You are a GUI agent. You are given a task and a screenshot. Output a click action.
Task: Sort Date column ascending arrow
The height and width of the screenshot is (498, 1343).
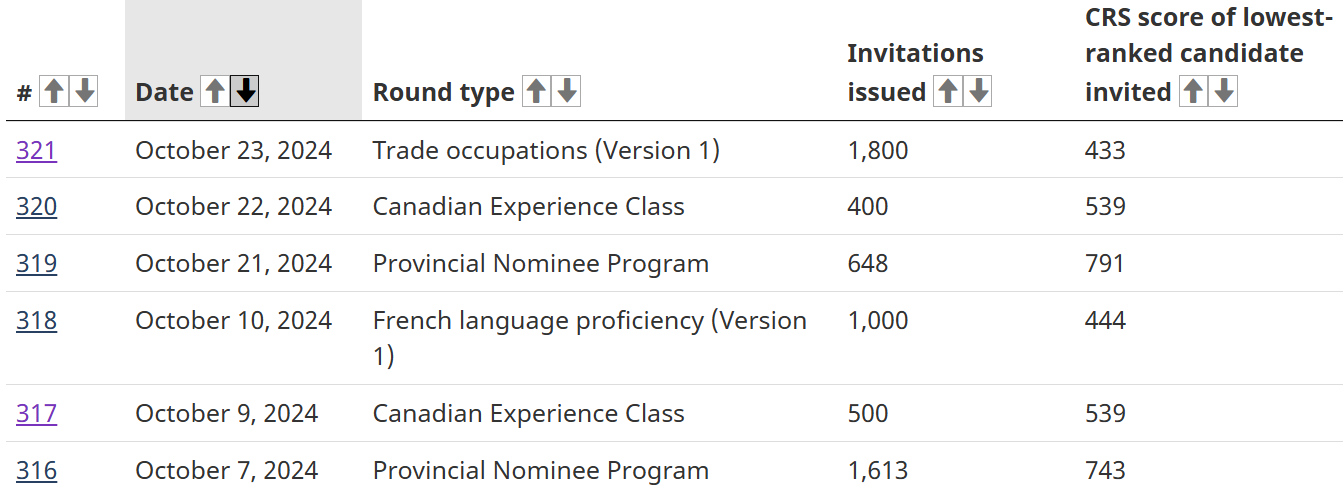click(x=214, y=92)
